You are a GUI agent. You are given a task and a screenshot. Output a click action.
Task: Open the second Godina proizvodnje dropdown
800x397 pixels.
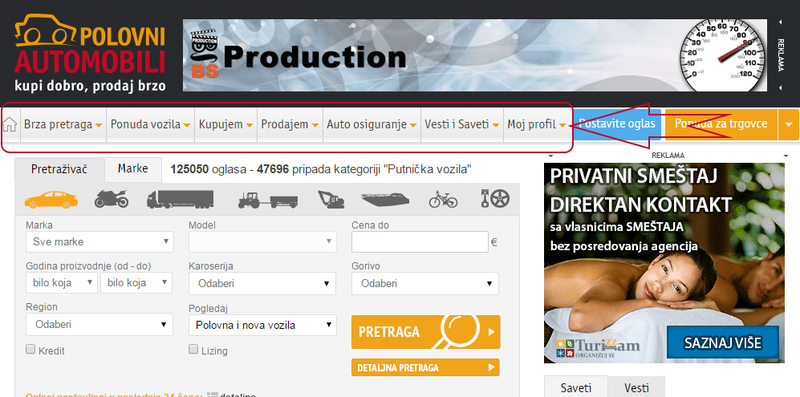click(x=136, y=283)
